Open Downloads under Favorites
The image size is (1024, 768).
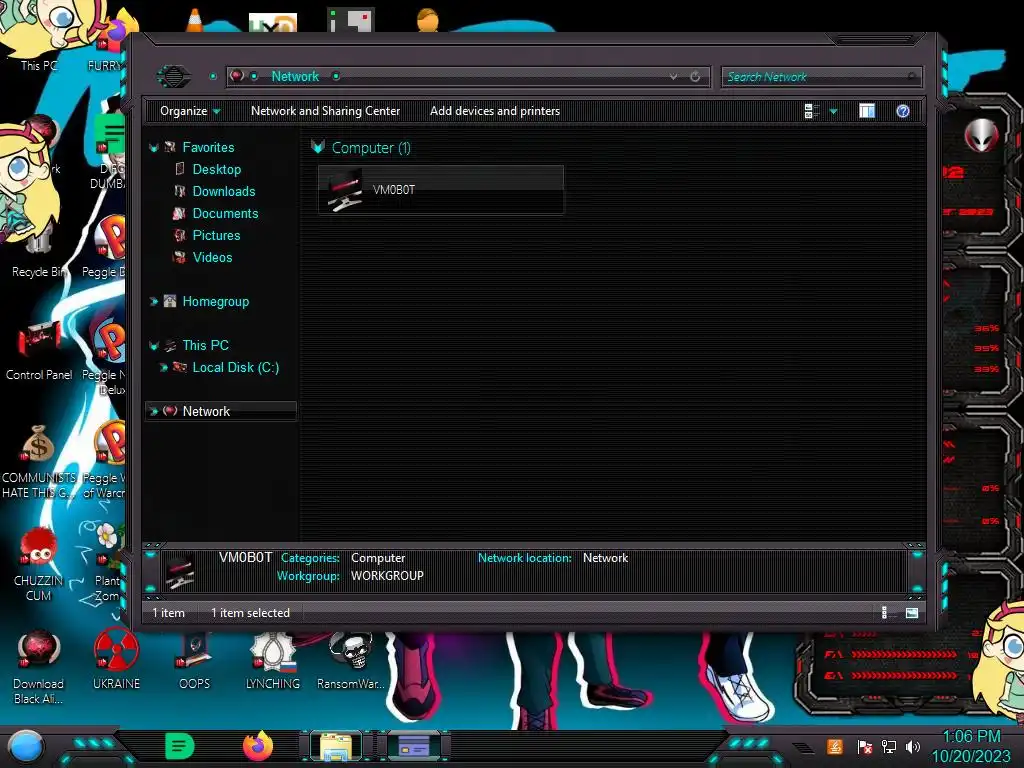pos(223,191)
